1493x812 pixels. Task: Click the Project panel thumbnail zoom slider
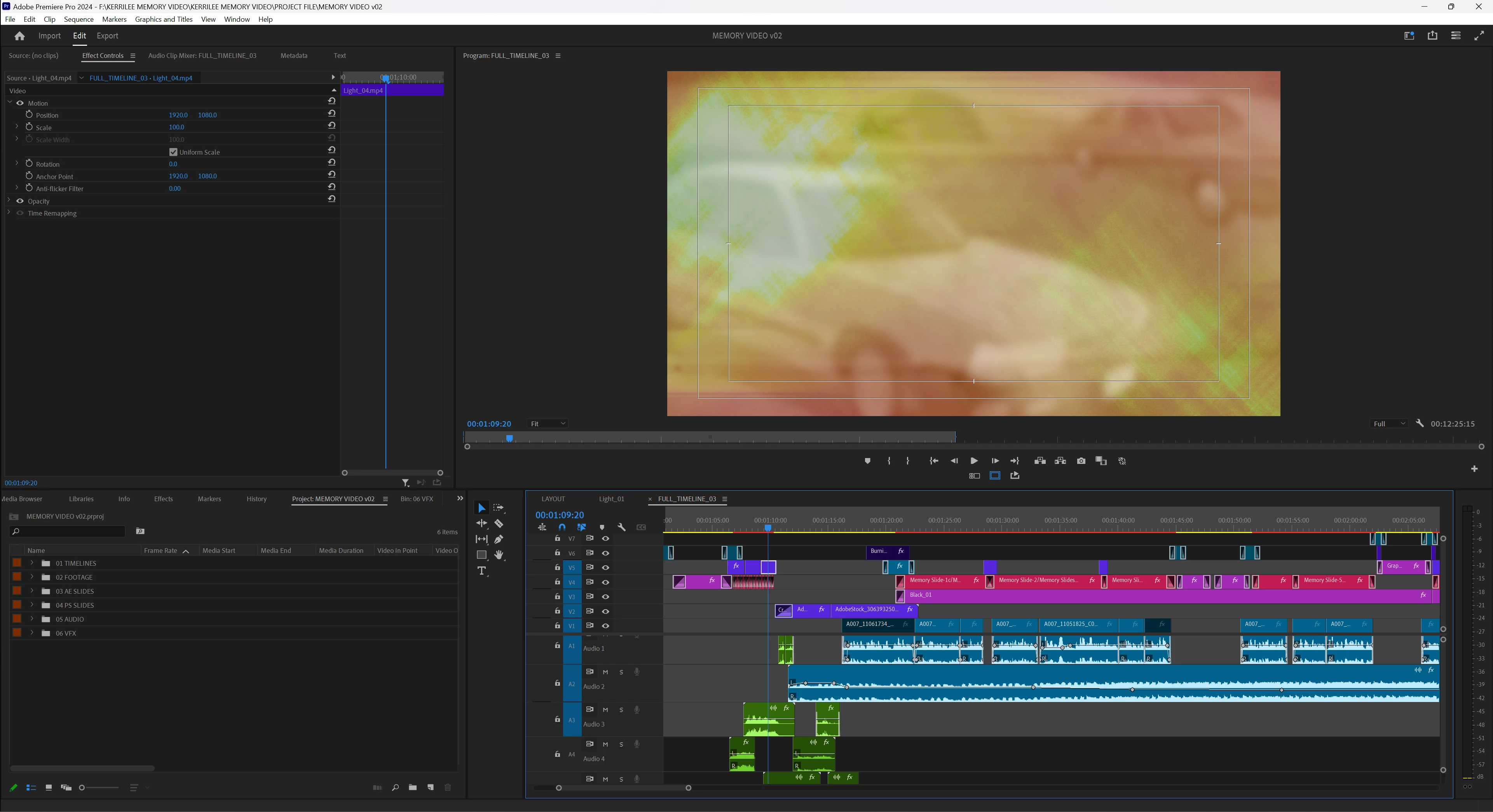pyautogui.click(x=82, y=787)
